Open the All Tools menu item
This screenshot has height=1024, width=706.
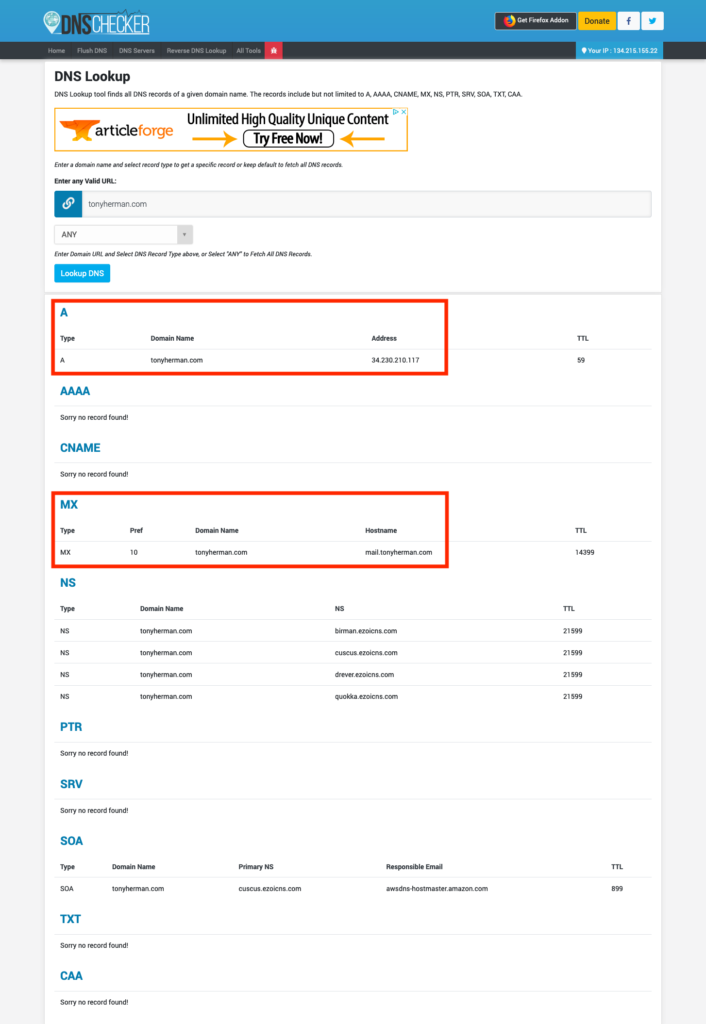[248, 50]
